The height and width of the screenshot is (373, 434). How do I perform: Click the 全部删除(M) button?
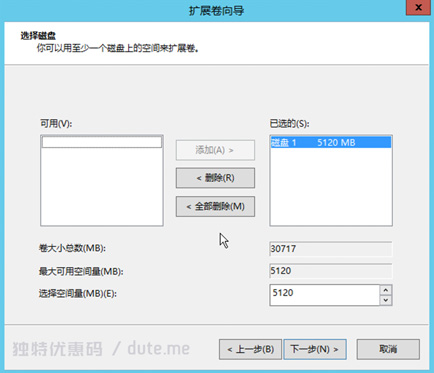click(x=215, y=207)
